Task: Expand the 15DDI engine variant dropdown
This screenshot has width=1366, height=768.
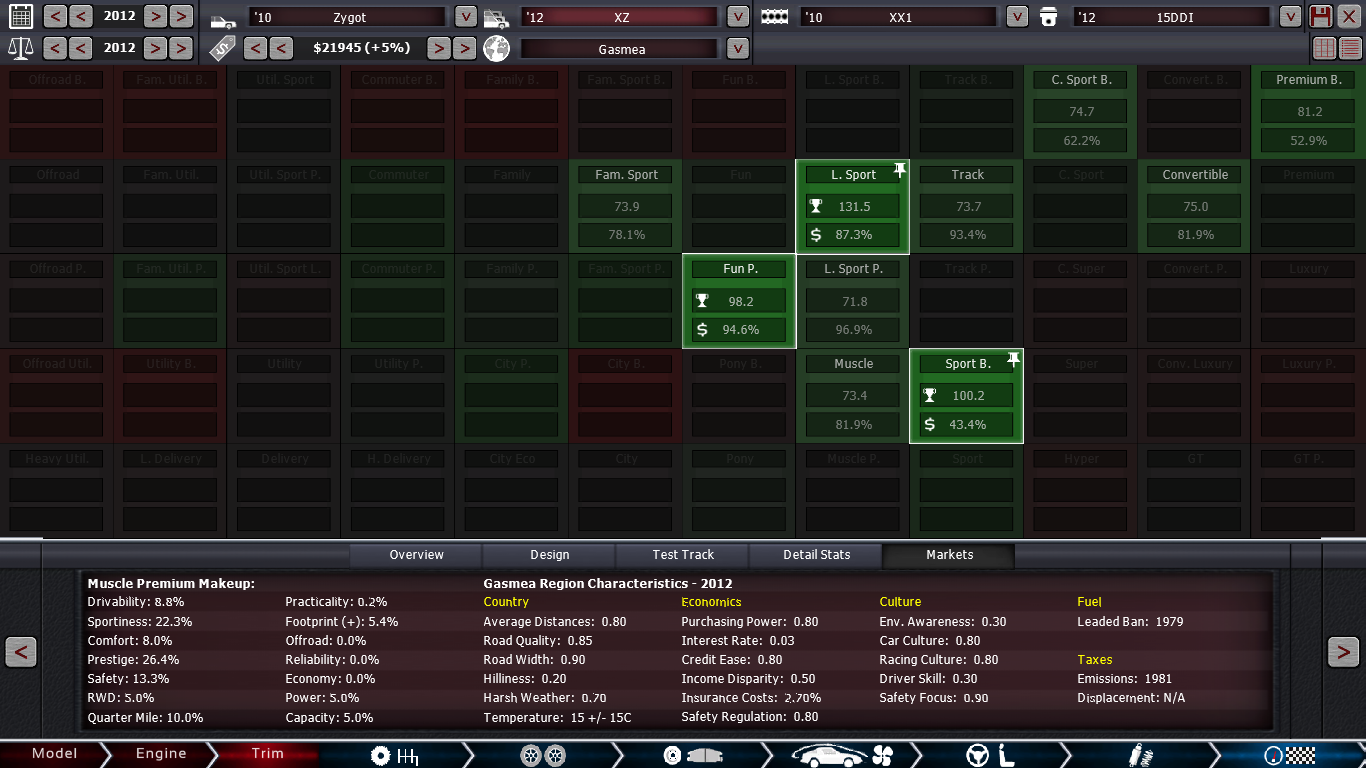Action: point(1291,16)
